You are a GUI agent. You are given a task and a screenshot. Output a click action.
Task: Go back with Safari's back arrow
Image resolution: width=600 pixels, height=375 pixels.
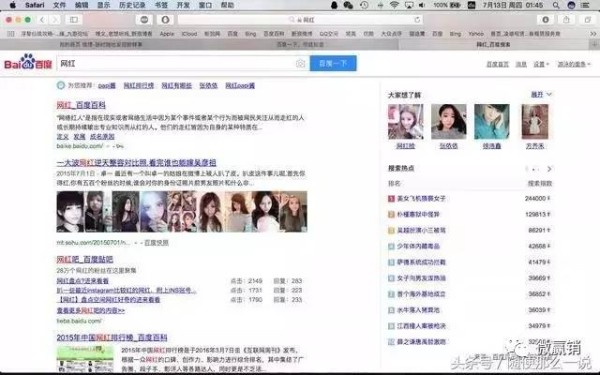[x=42, y=20]
